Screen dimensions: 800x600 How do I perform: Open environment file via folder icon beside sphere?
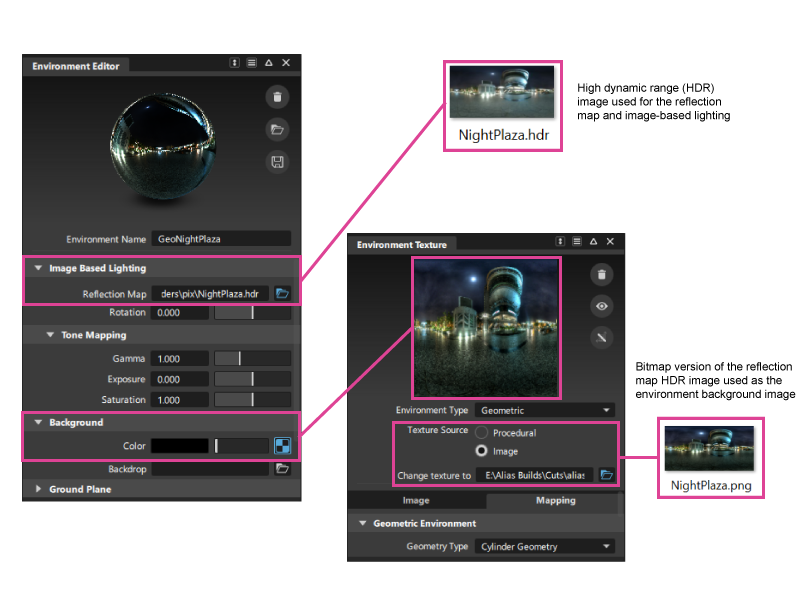[277, 130]
